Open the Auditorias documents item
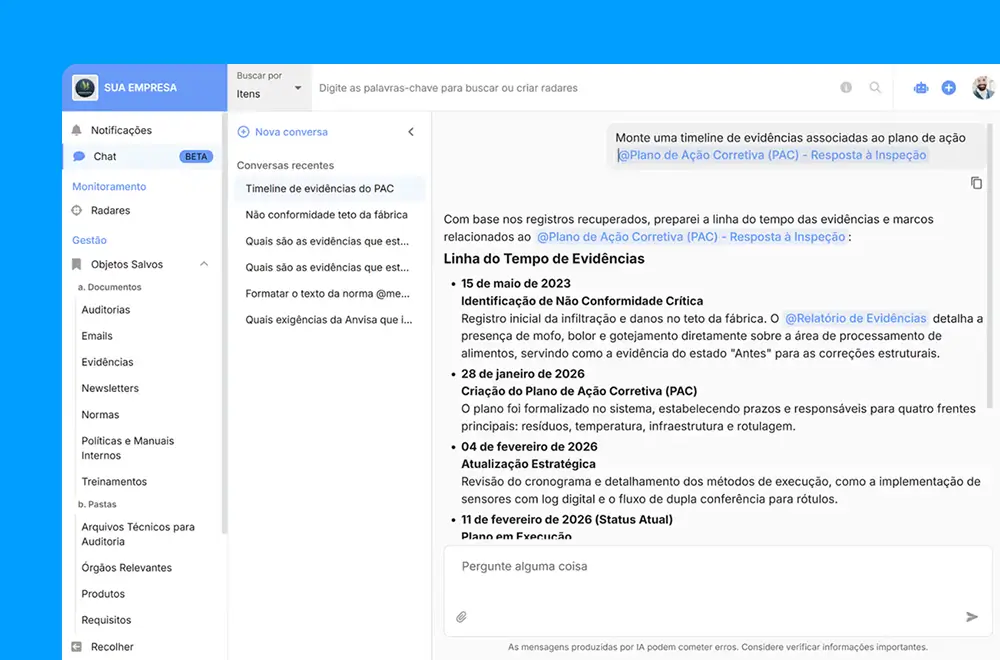 point(106,310)
